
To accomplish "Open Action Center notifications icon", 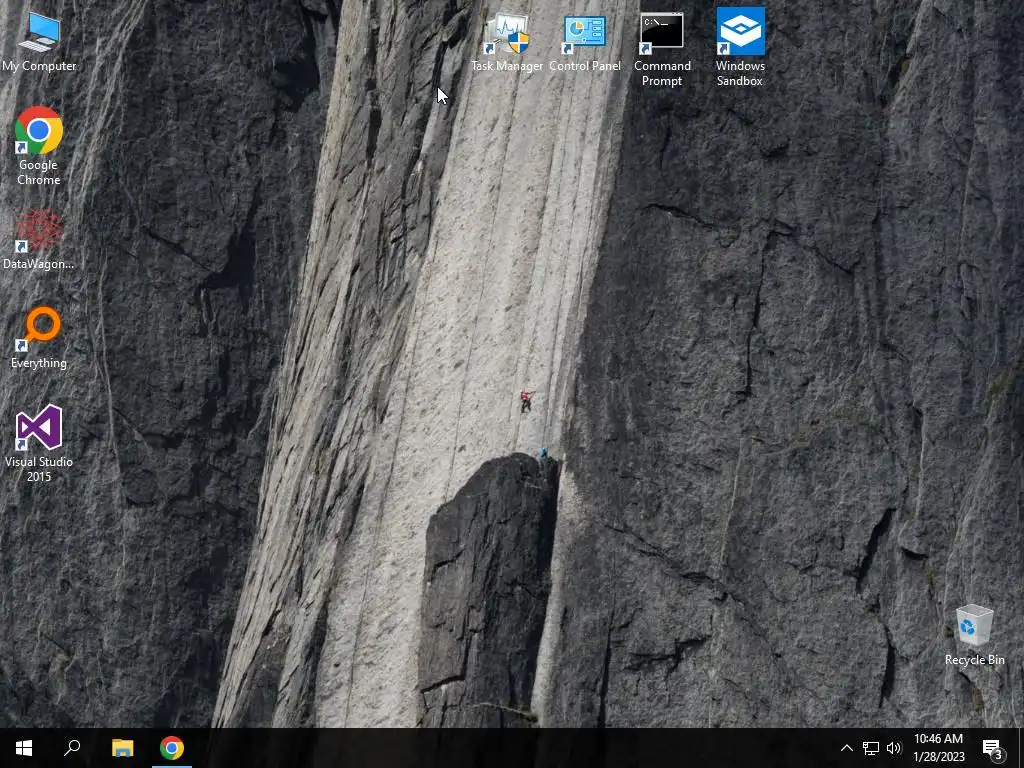I will coord(993,748).
